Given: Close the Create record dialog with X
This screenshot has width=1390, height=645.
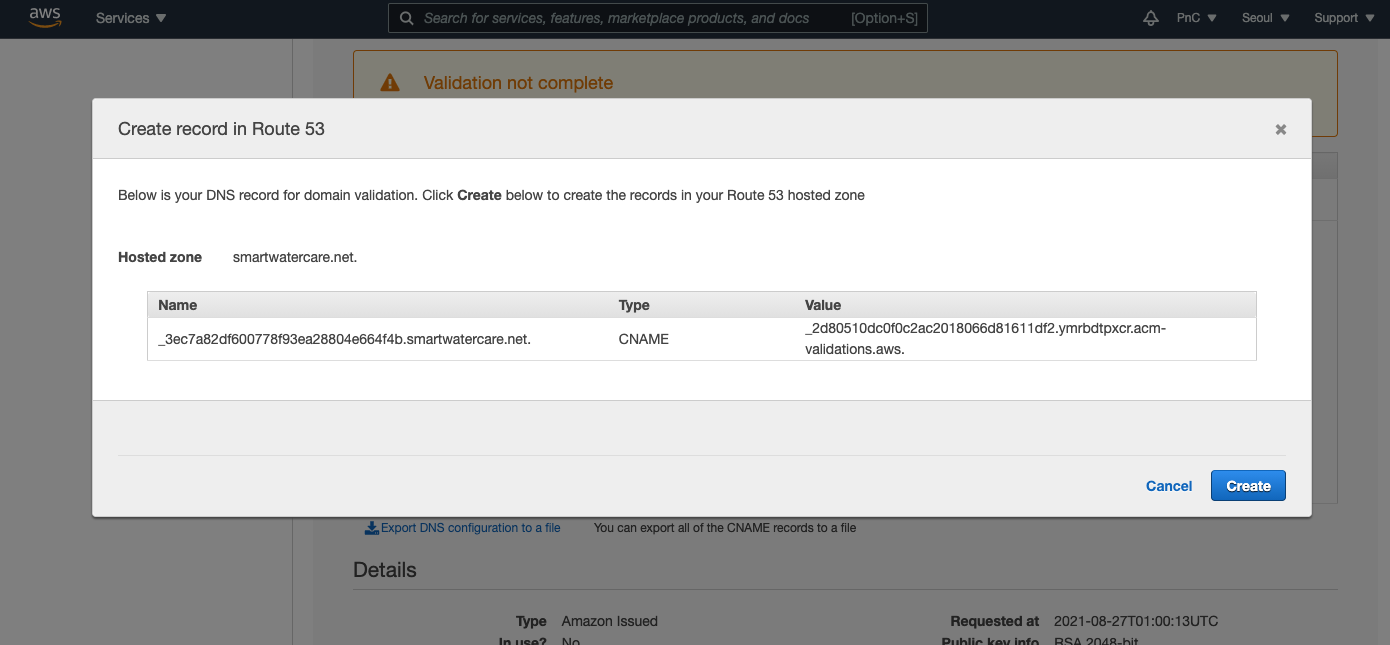Looking at the screenshot, I should pos(1280,129).
